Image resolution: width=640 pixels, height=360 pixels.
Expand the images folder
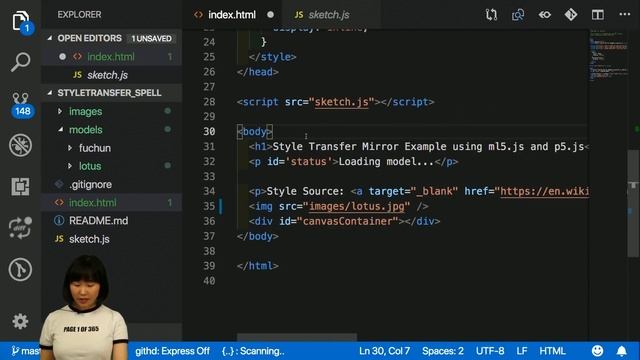coord(85,111)
